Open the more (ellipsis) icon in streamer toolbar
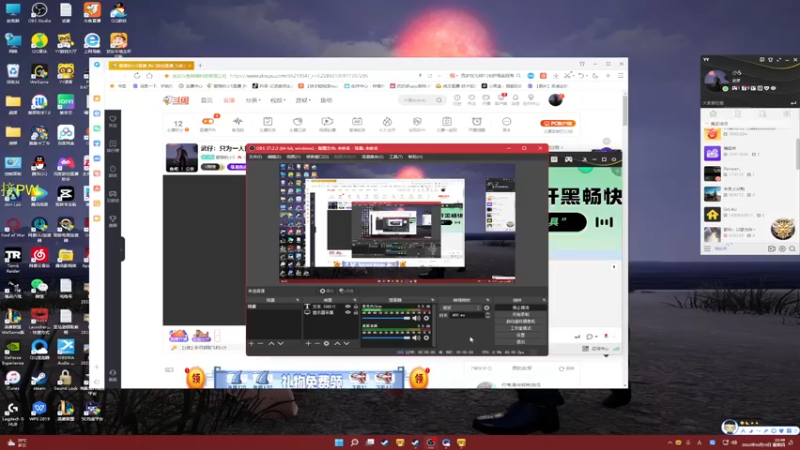800x450 pixels. [x=506, y=123]
